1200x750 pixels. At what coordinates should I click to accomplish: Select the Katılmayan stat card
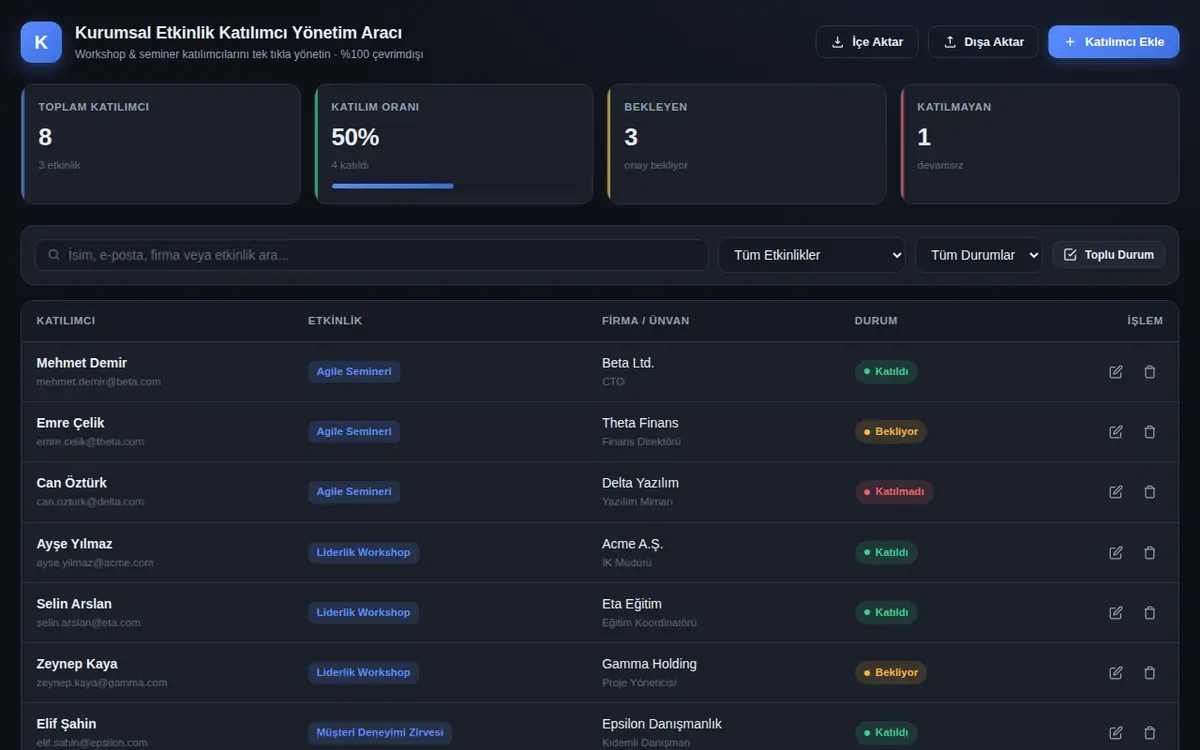pyautogui.click(x=1040, y=144)
